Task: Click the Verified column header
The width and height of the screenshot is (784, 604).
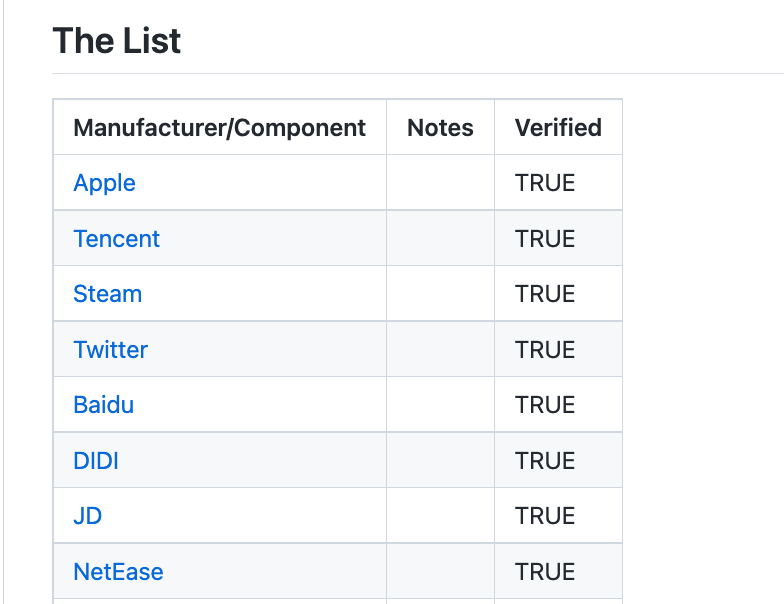Action: pos(558,128)
